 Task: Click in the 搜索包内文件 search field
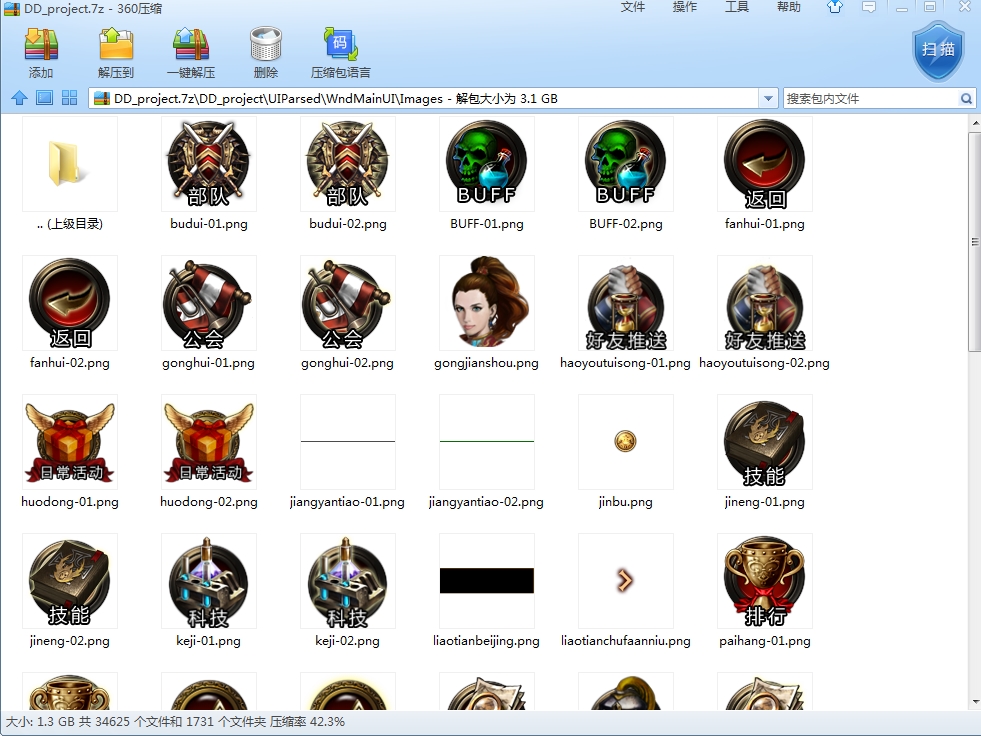pyautogui.click(x=868, y=99)
